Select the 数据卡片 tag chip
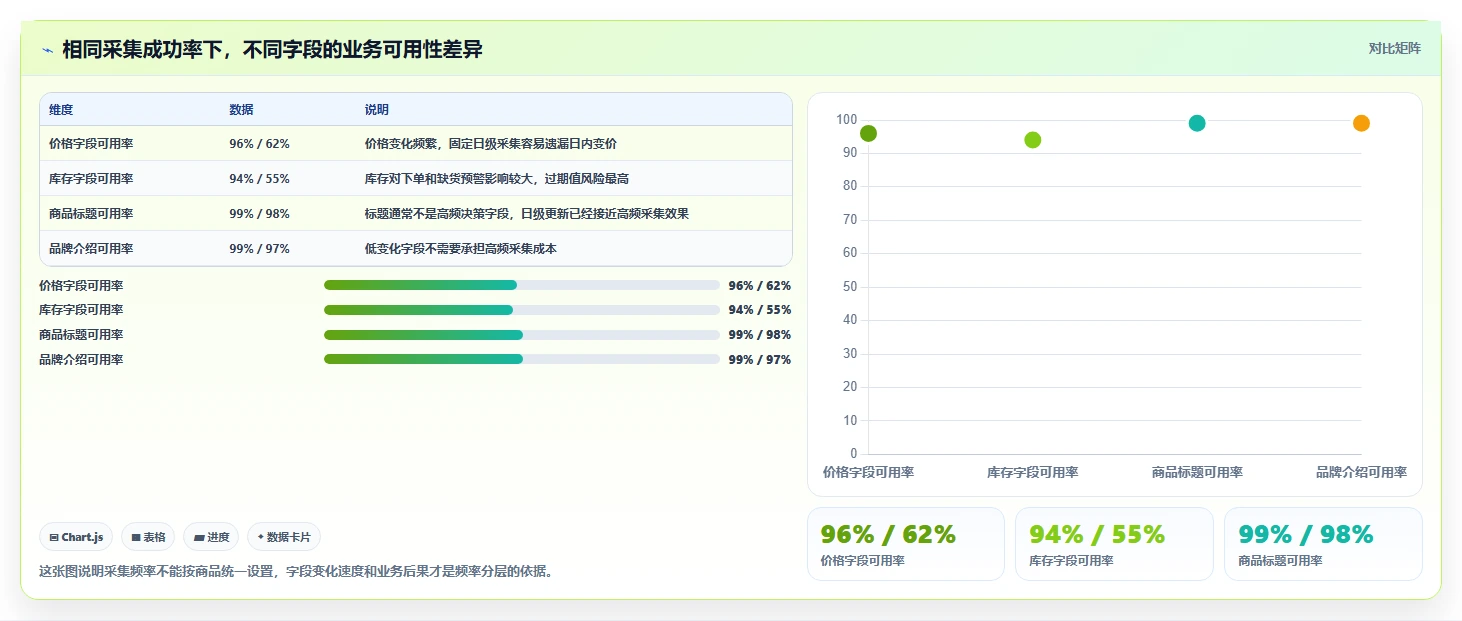1462x621 pixels. (x=284, y=537)
